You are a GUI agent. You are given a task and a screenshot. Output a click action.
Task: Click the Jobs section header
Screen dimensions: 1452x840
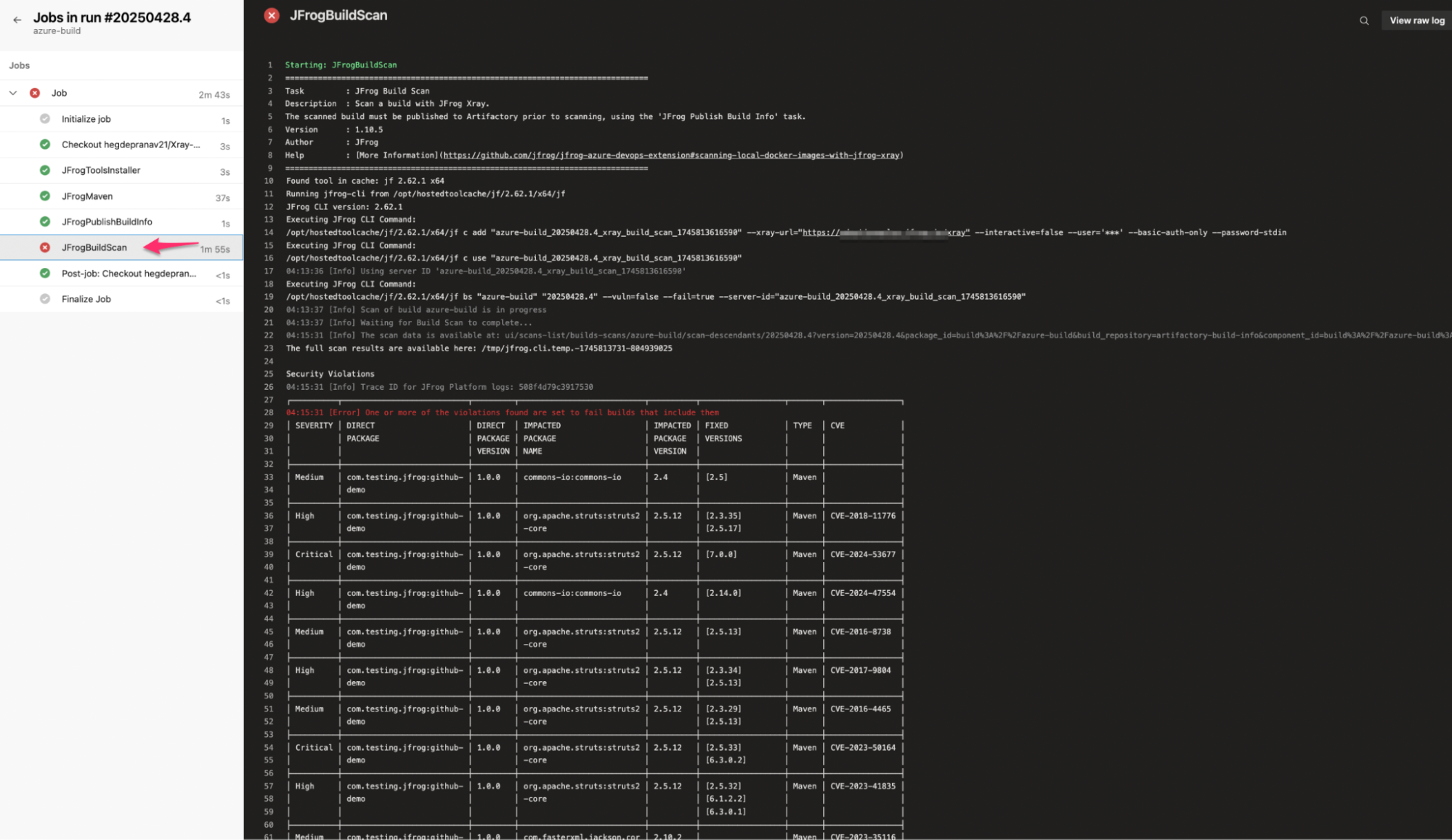click(x=20, y=65)
